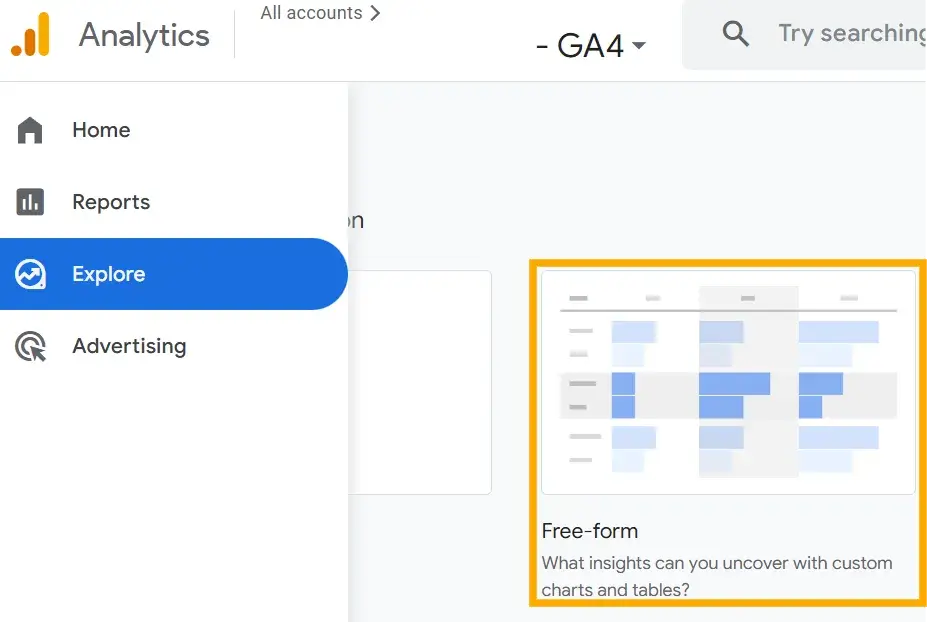This screenshot has height=622, width=927.
Task: Click the Analytics title text
Action: click(143, 36)
